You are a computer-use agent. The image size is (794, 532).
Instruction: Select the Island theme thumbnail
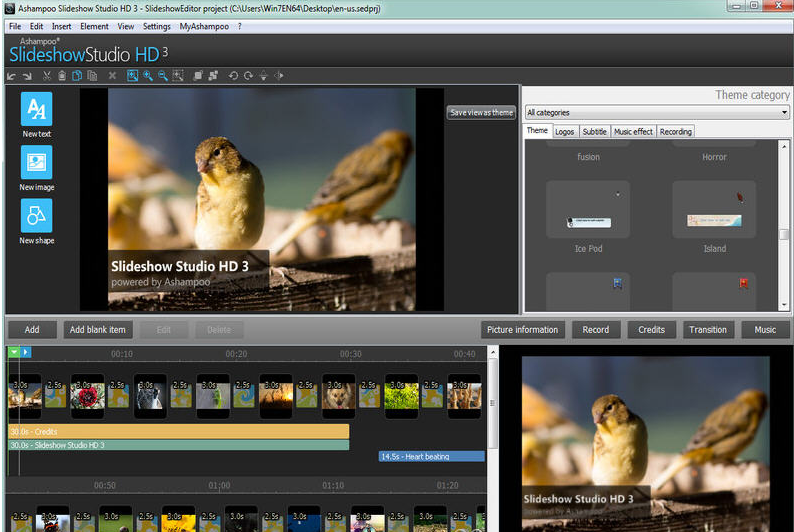pyautogui.click(x=714, y=210)
